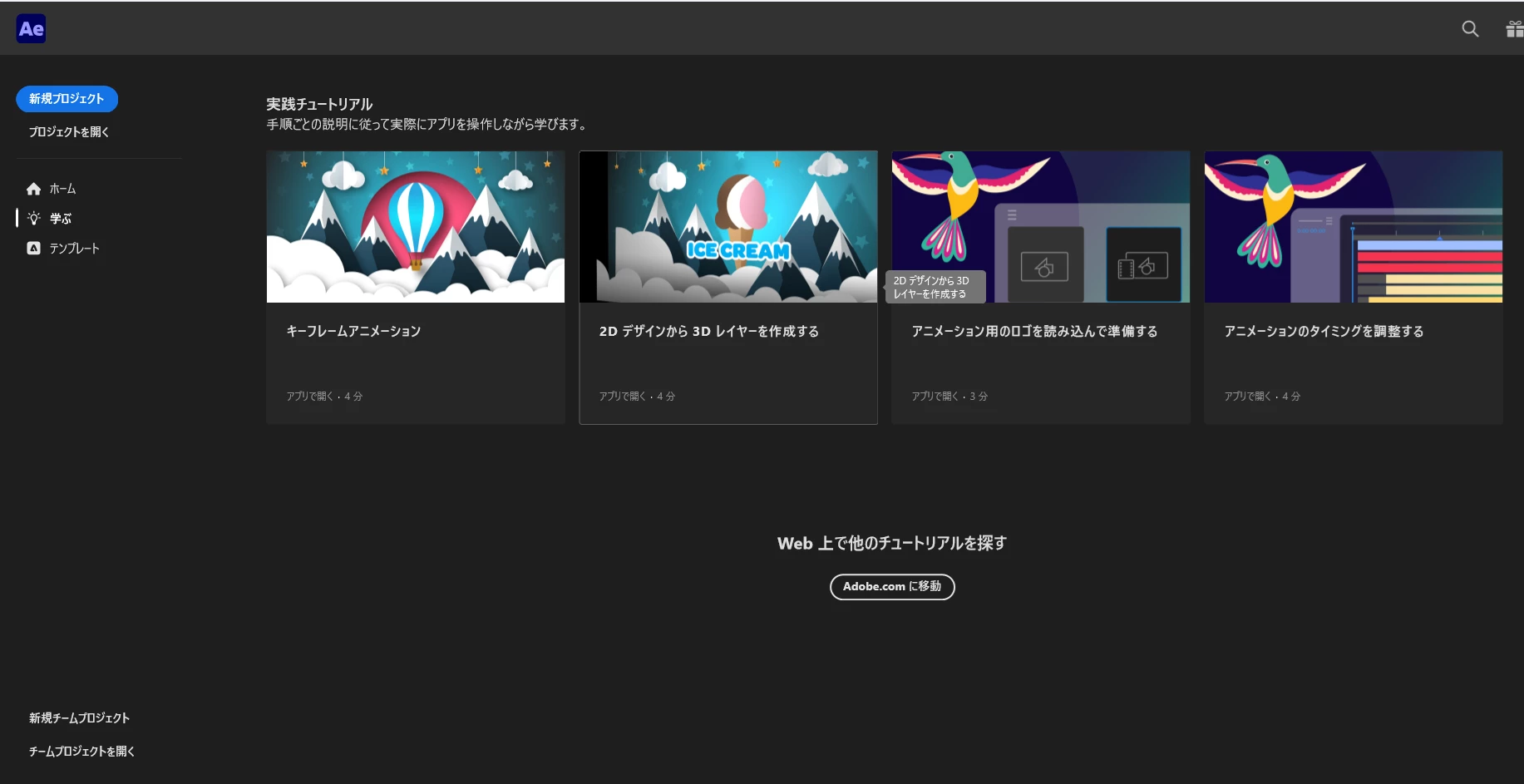Open the ICE CREAM tutorial thumbnail
Viewport: 1524px width, 784px height.
728,227
